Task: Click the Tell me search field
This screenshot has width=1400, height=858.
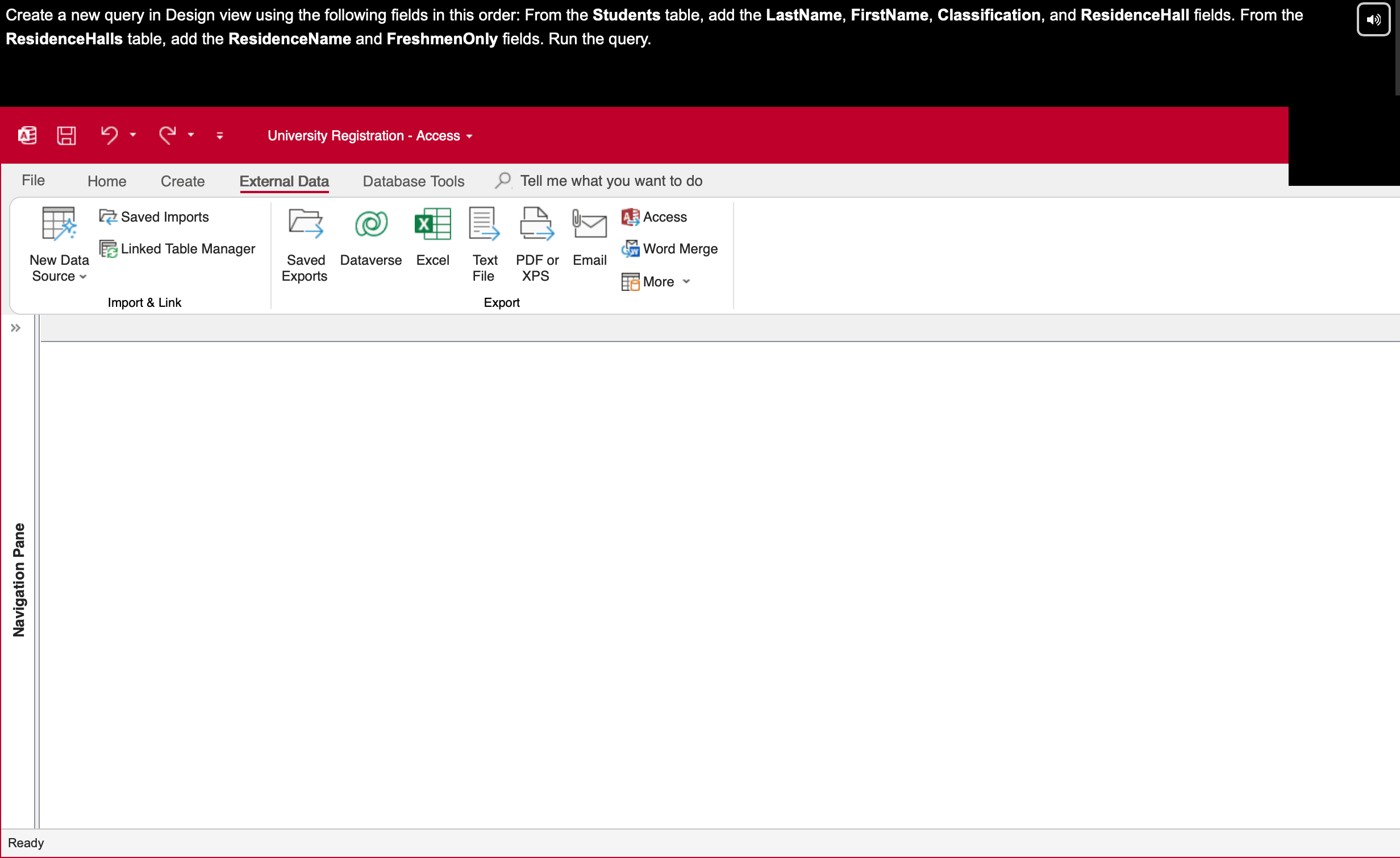Action: pyautogui.click(x=611, y=181)
